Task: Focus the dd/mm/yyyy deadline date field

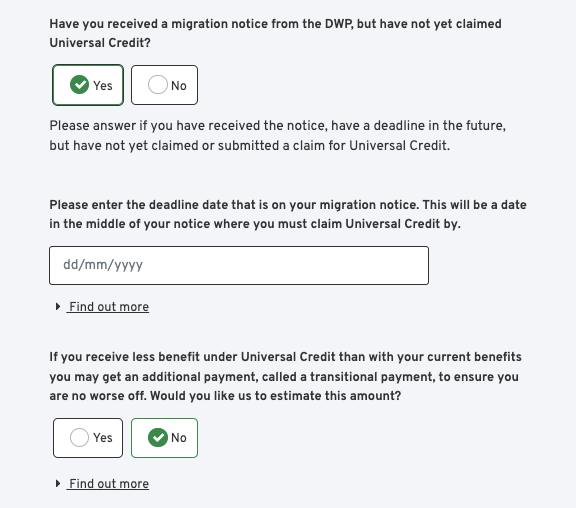Action: click(239, 265)
